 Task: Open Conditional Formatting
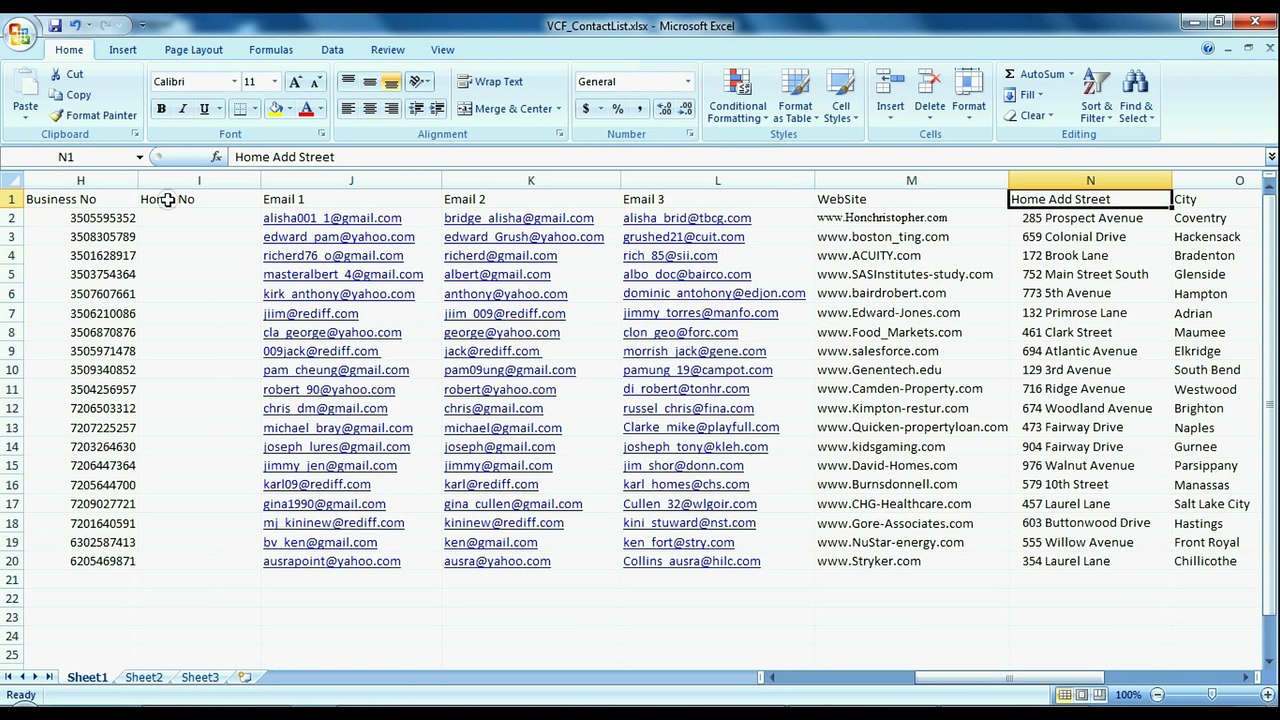[737, 97]
